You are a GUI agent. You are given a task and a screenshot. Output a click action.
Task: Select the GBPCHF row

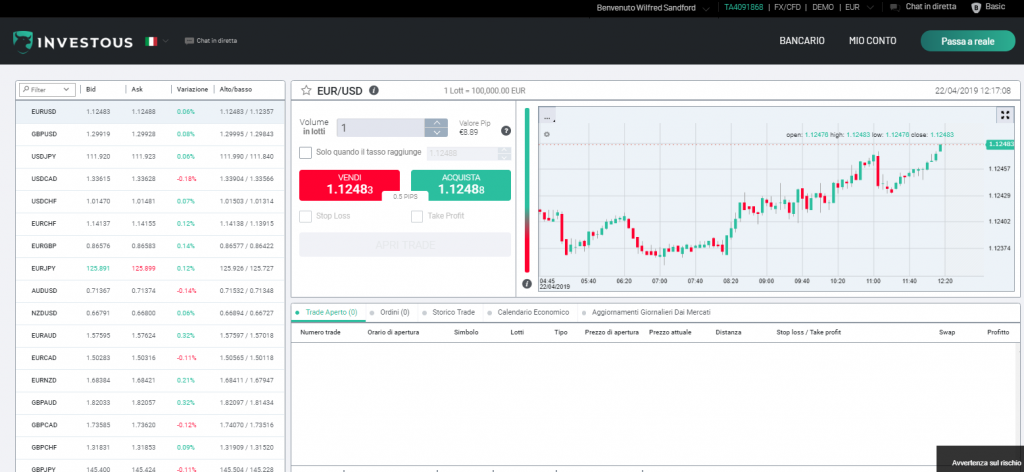150,447
